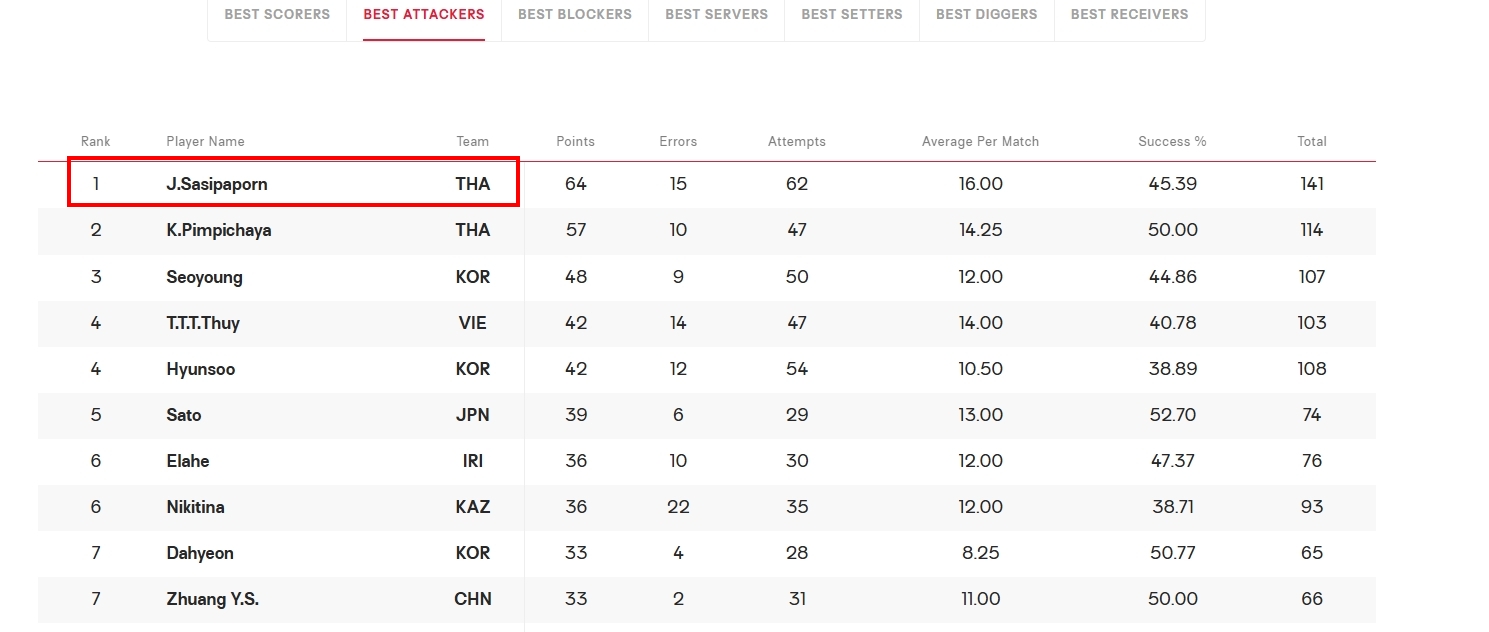Open player J.Sasipaporn's name link
The image size is (1489, 632).
click(217, 184)
